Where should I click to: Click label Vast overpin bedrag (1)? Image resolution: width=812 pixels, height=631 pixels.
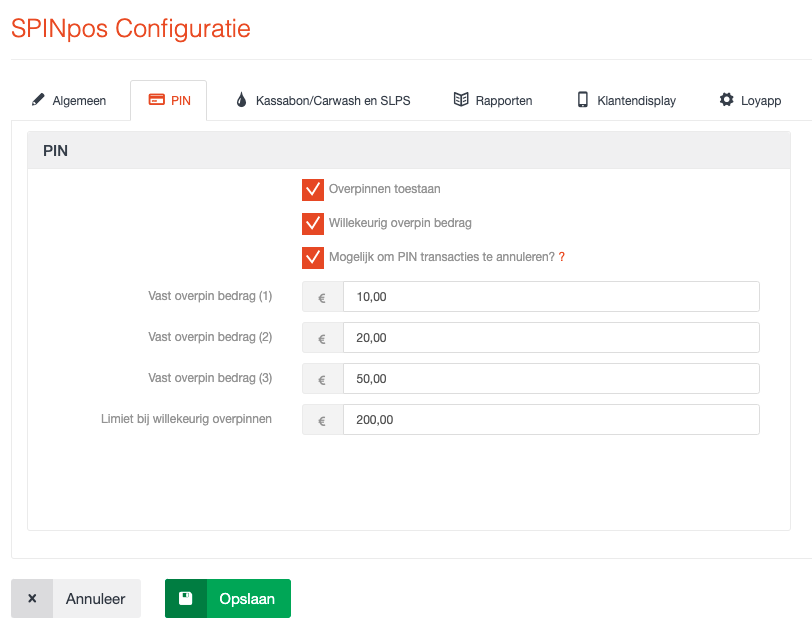point(210,296)
